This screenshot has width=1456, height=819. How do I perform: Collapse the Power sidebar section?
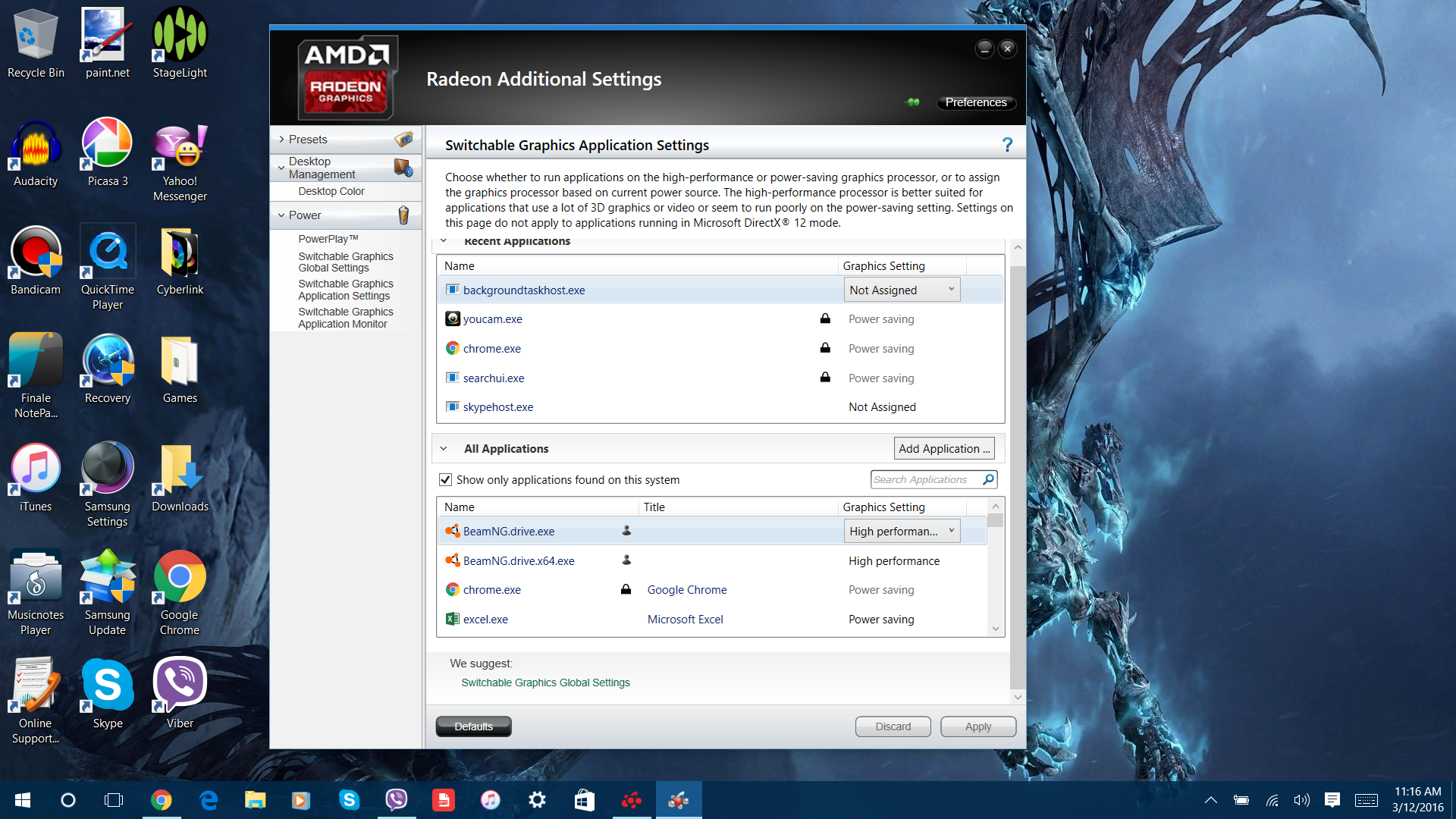click(281, 215)
